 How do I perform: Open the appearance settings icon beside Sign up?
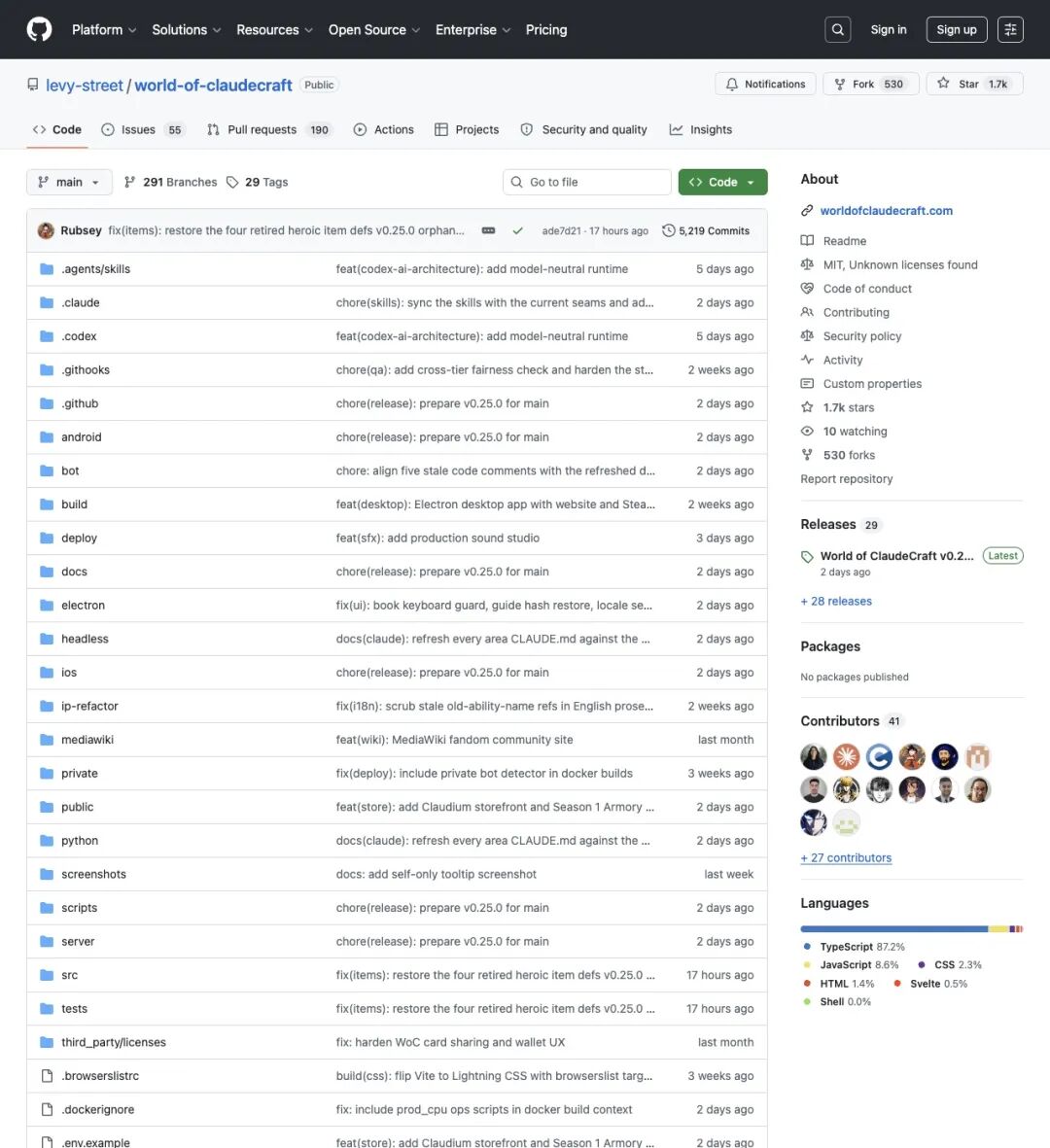coord(1010,29)
